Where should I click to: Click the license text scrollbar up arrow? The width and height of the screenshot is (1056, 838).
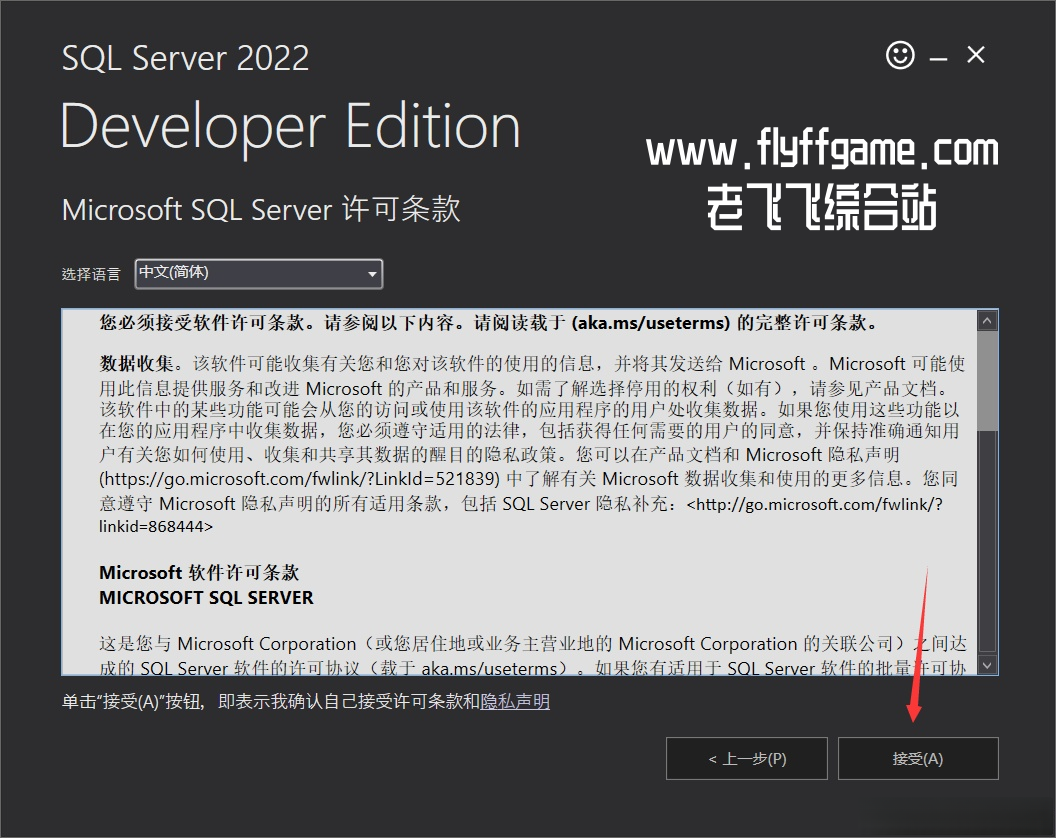pos(987,321)
